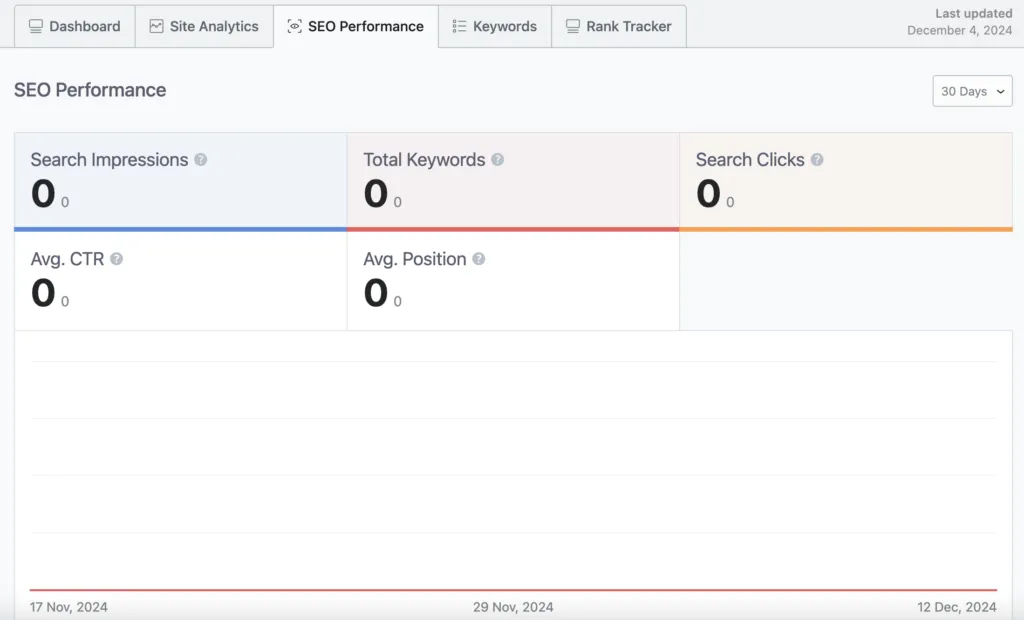This screenshot has height=620, width=1024.
Task: Click the Site Analytics chart icon
Action: 156,27
